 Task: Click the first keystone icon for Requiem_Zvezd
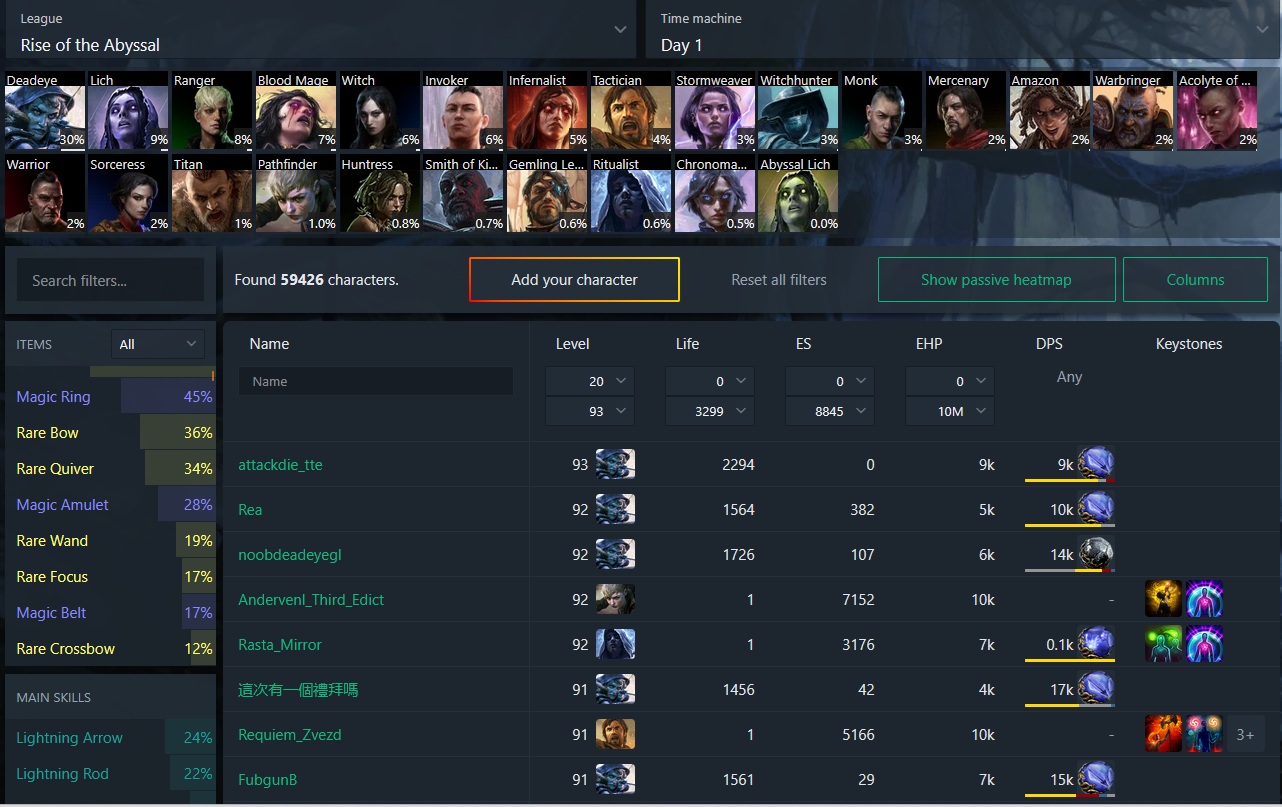1163,734
